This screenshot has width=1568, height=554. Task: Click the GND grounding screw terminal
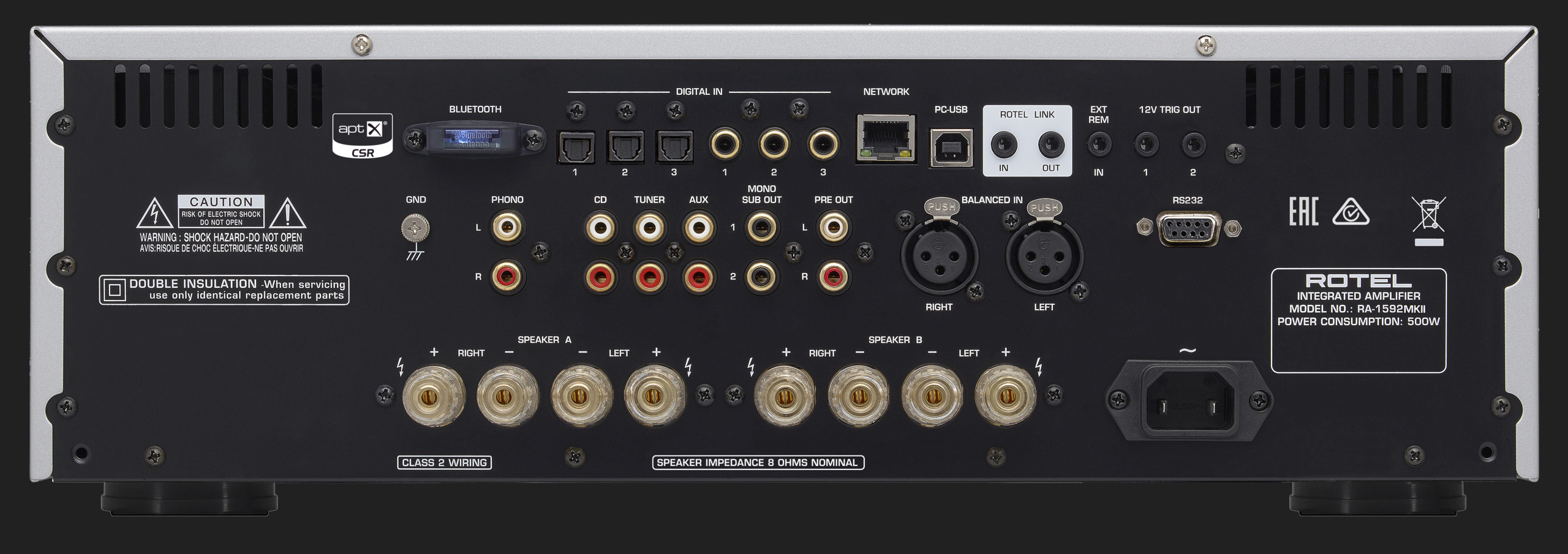[x=415, y=229]
